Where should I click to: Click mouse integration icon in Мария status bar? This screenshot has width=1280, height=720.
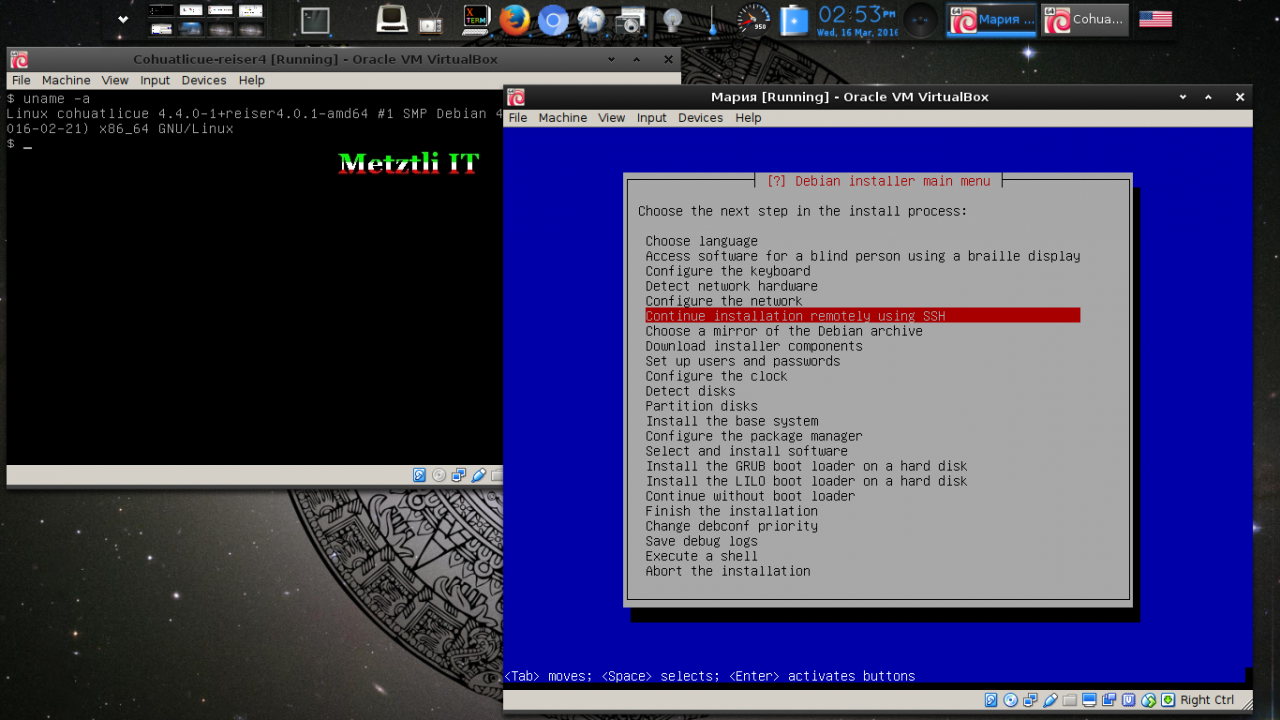pos(1148,700)
